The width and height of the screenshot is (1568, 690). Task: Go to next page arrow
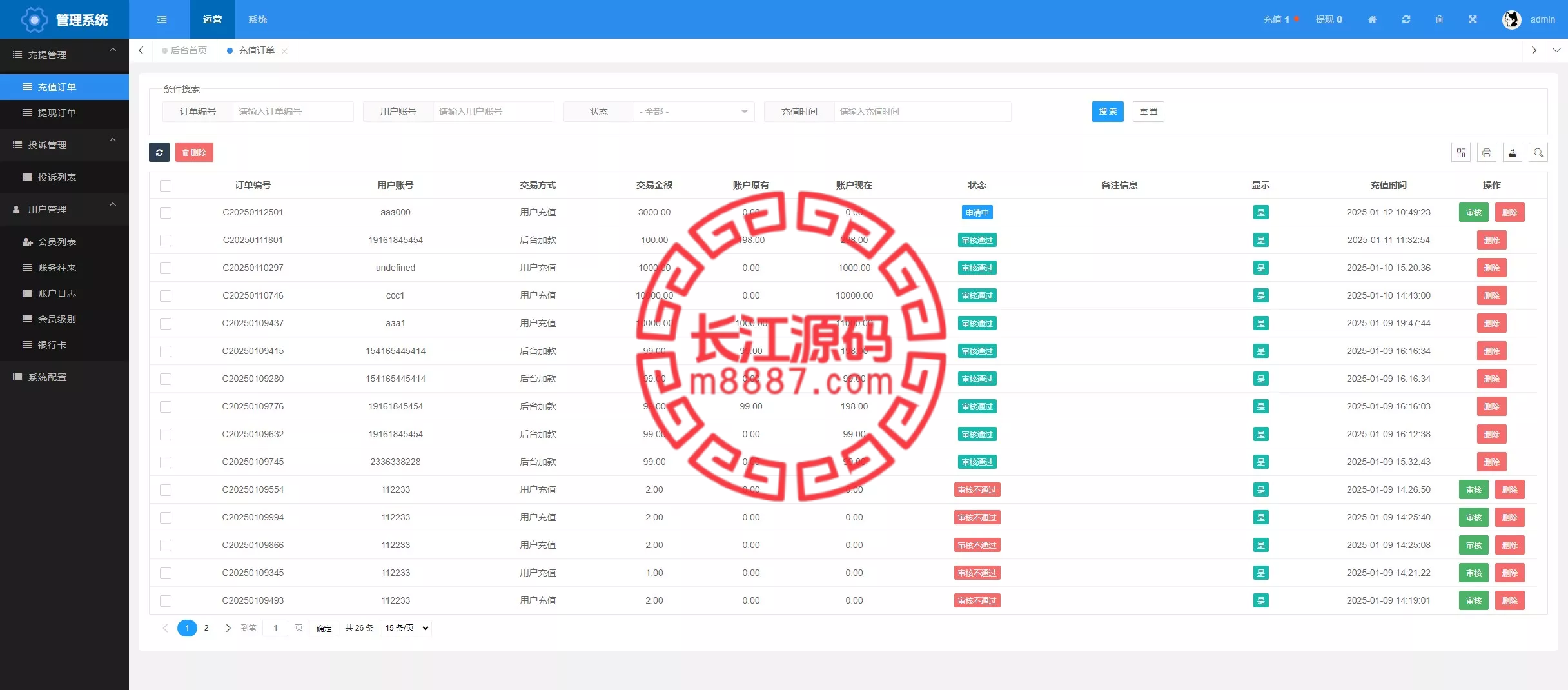pos(228,628)
